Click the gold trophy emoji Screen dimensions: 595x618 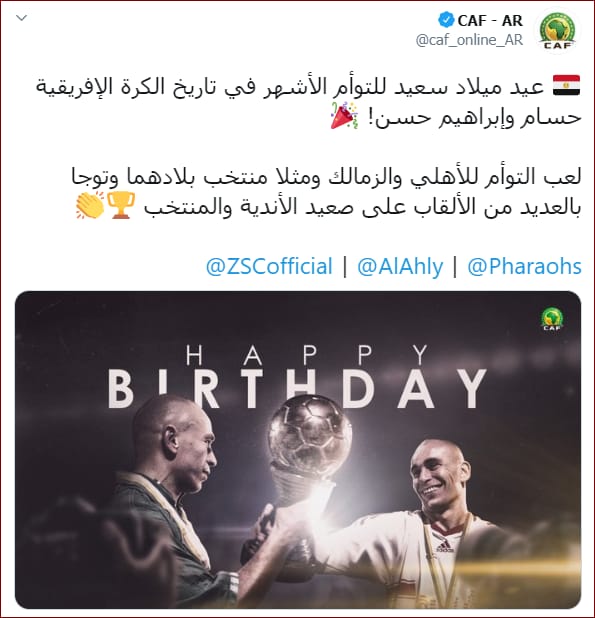121,205
